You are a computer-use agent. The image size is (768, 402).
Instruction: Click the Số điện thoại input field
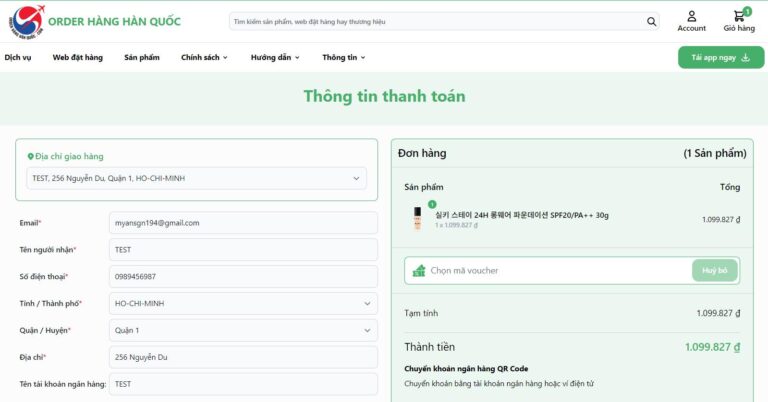[243, 276]
